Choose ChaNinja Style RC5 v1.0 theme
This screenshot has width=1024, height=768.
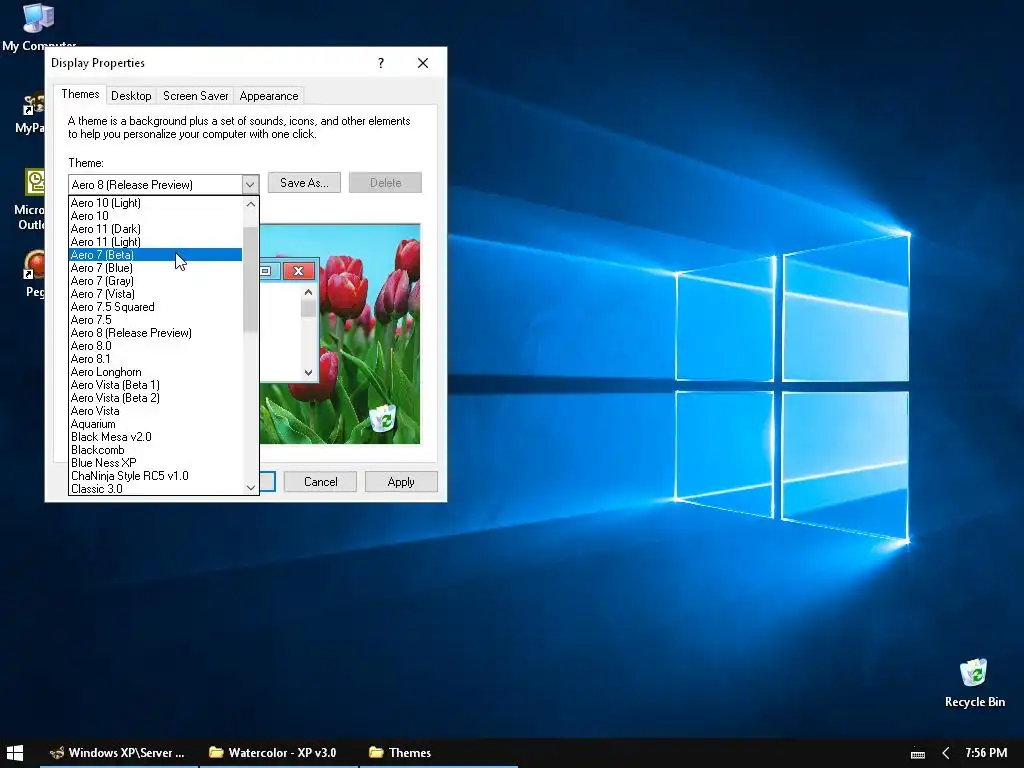coord(155,476)
